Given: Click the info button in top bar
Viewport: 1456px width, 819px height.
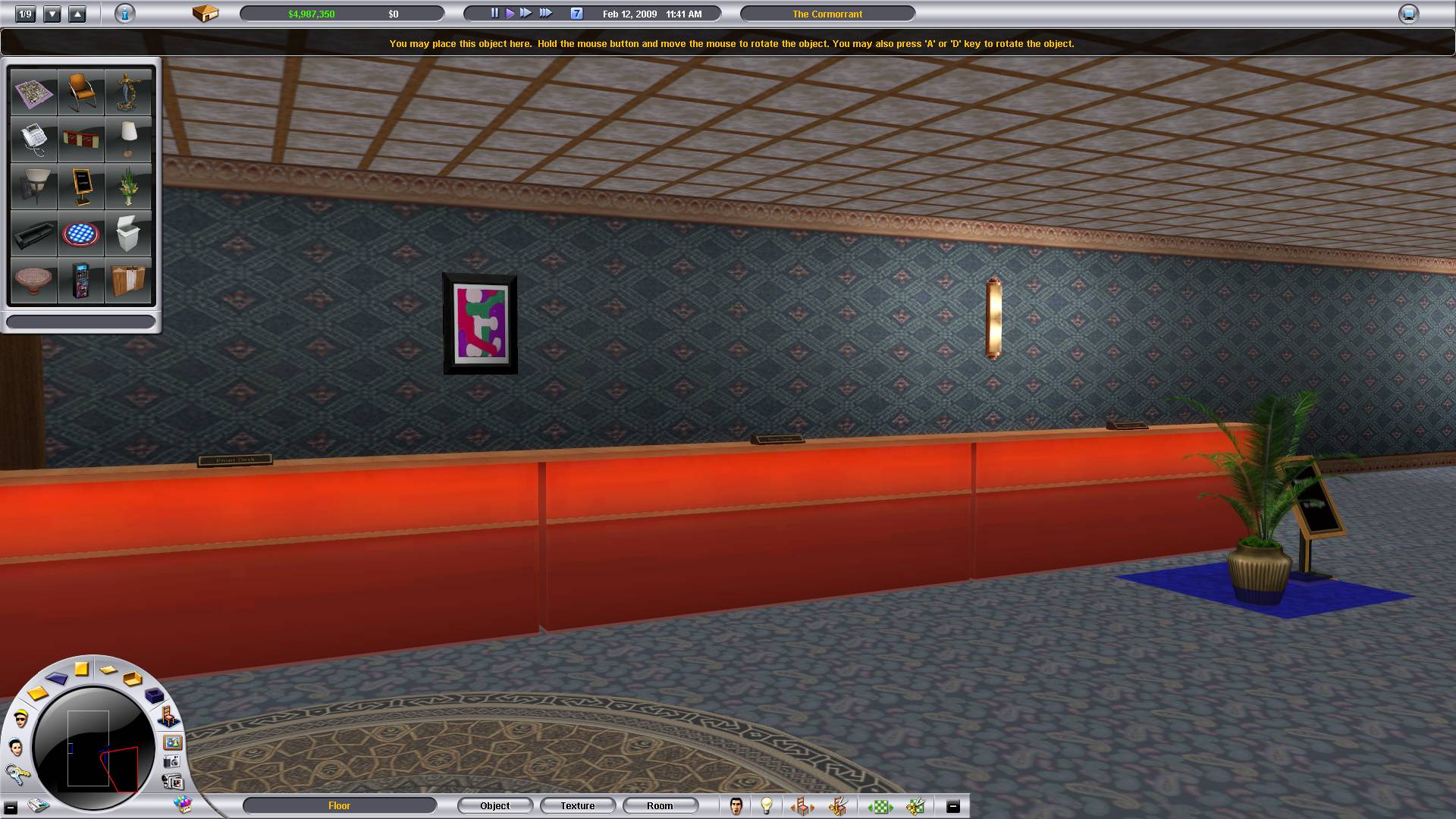Looking at the screenshot, I should pos(125,14).
